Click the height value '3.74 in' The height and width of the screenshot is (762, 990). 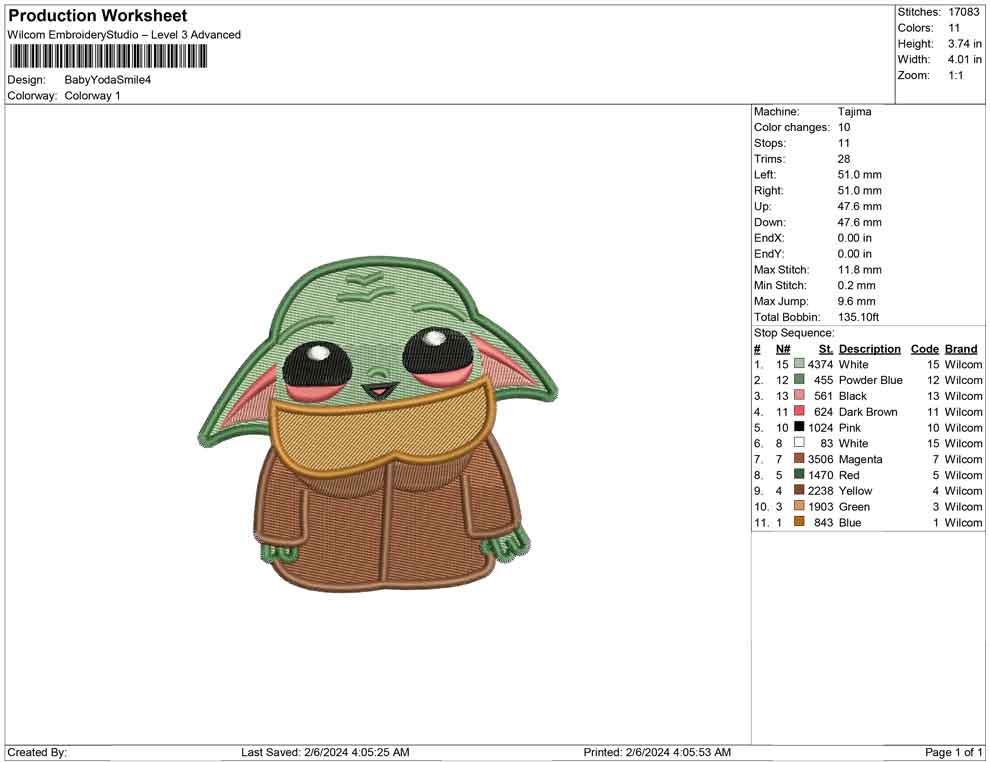tap(964, 44)
